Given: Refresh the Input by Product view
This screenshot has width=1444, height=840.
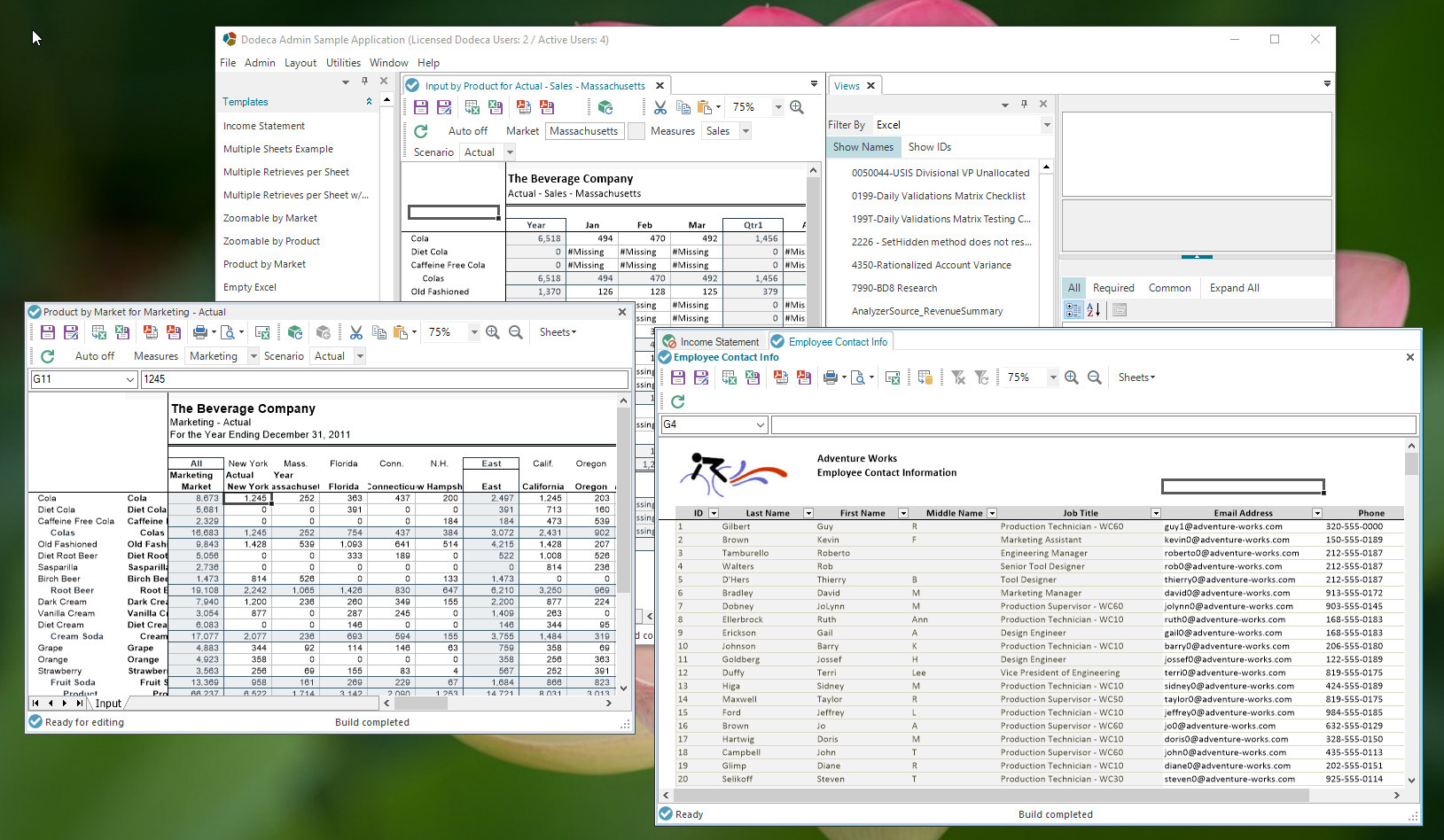Looking at the screenshot, I should [421, 131].
